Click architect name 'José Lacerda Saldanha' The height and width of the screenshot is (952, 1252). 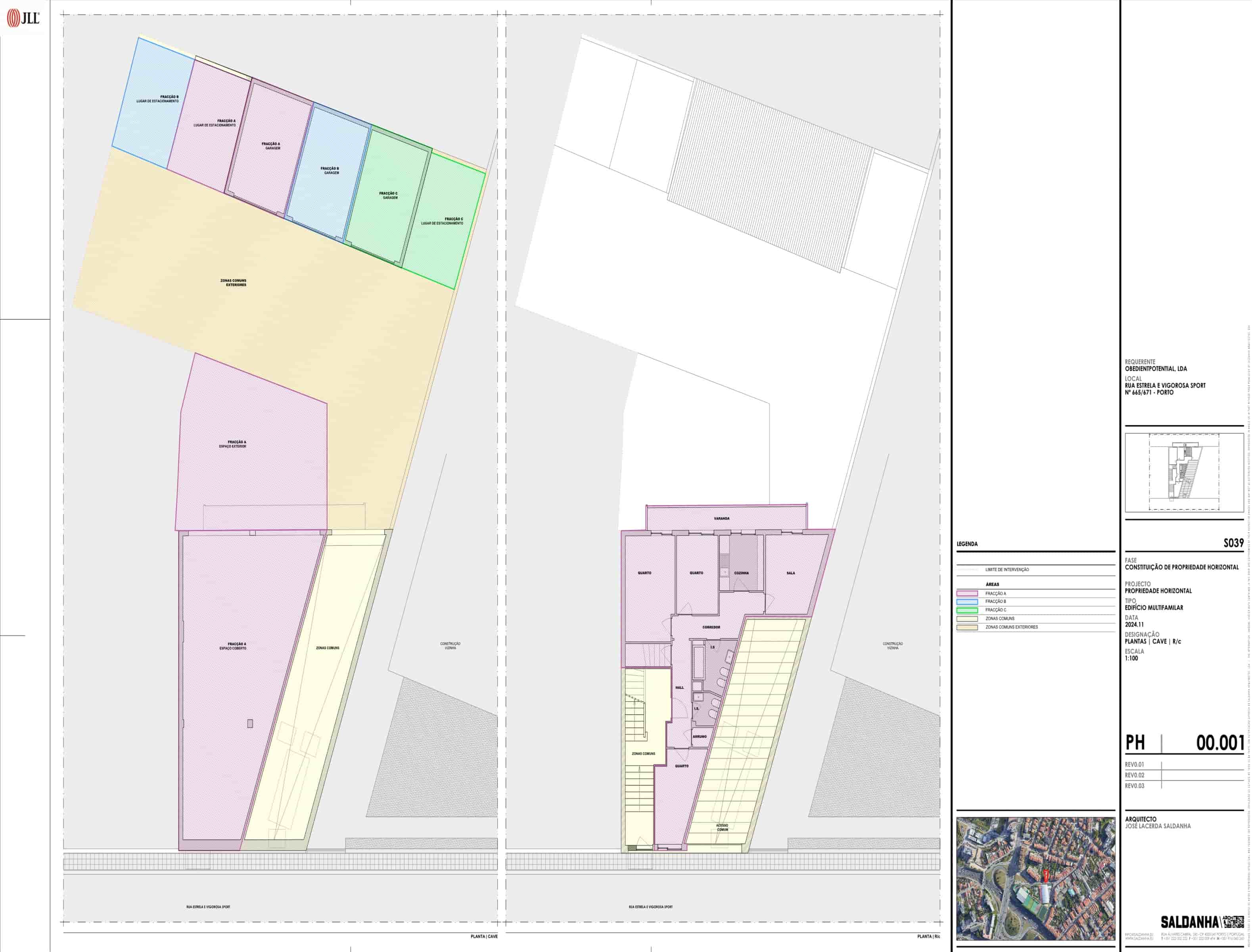[x=1158, y=826]
